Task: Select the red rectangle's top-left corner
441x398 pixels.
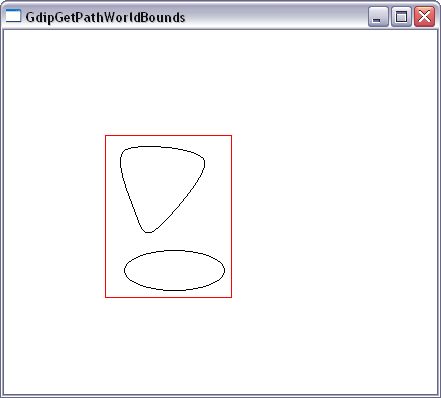Action: click(x=105, y=135)
